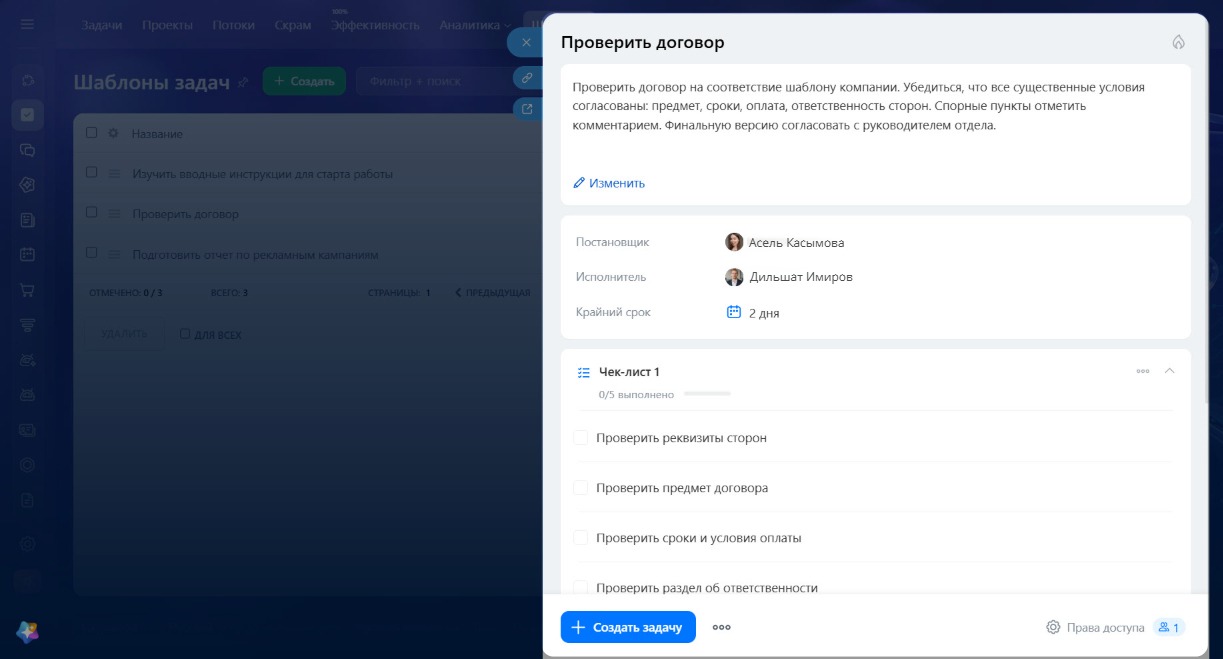The width and height of the screenshot is (1223, 659).
Task: Open the deadline calendar icon next to 2 дня
Action: [x=733, y=312]
